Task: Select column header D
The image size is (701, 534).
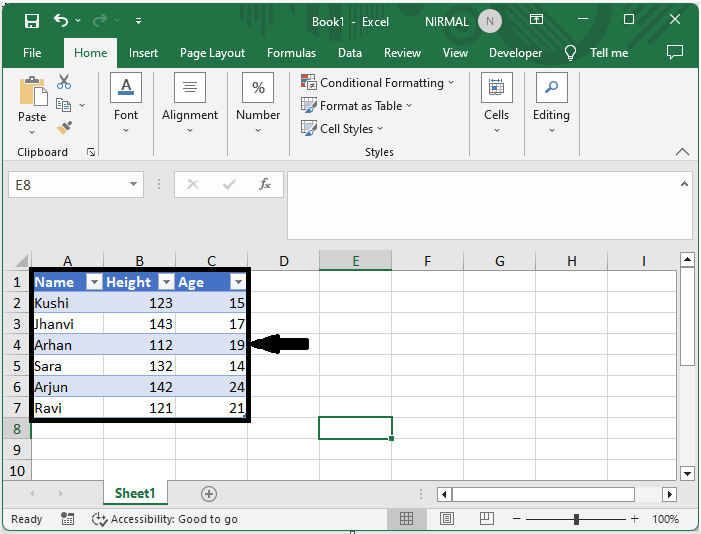Action: (283, 261)
